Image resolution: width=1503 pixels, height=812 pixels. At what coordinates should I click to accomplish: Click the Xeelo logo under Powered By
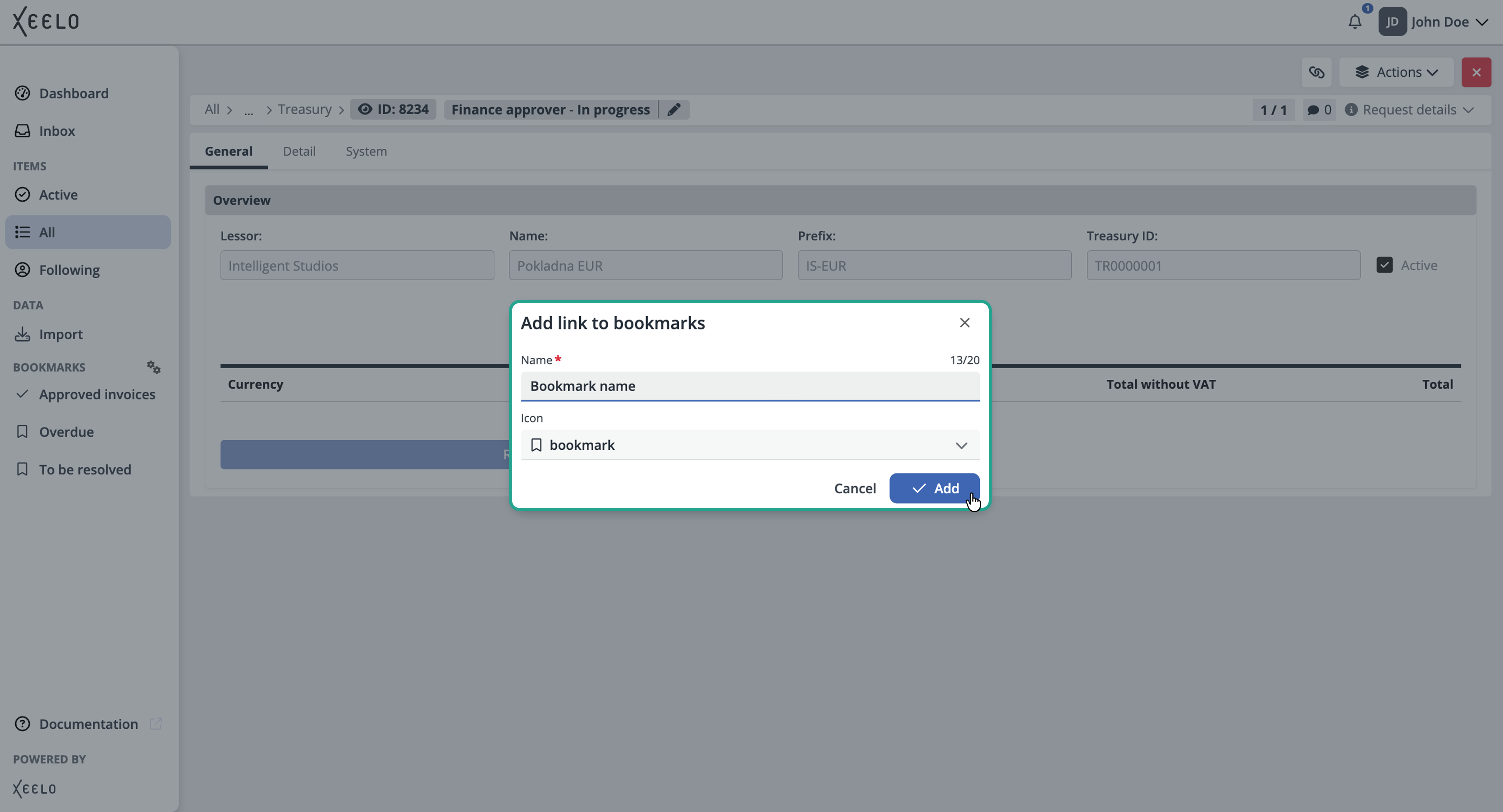[34, 789]
